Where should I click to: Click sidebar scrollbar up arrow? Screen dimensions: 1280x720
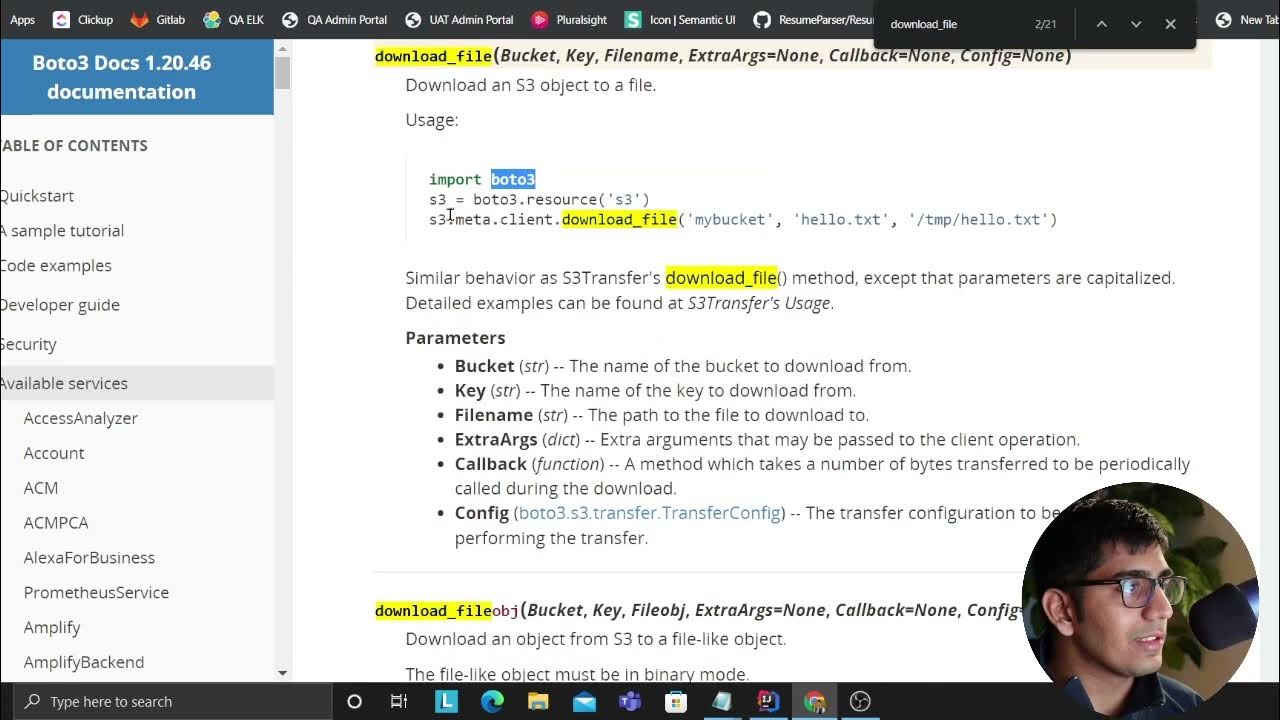(282, 48)
